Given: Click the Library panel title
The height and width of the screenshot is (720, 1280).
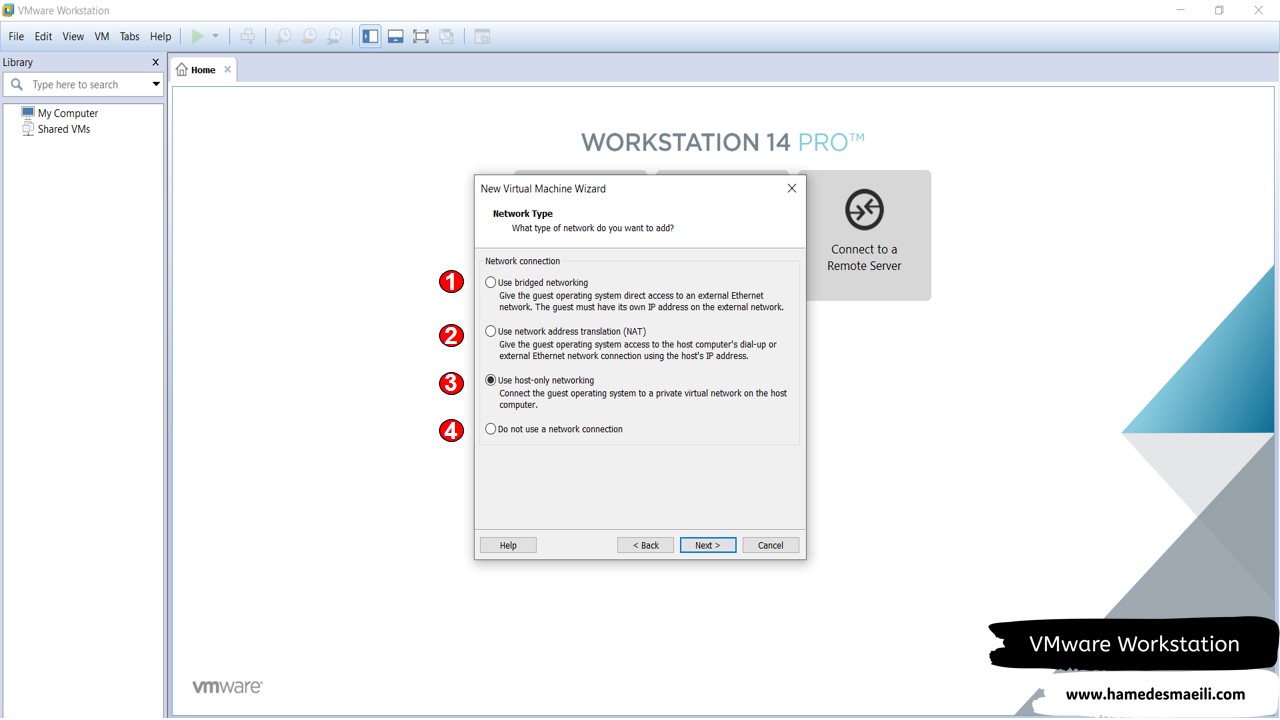Looking at the screenshot, I should click(x=18, y=62).
